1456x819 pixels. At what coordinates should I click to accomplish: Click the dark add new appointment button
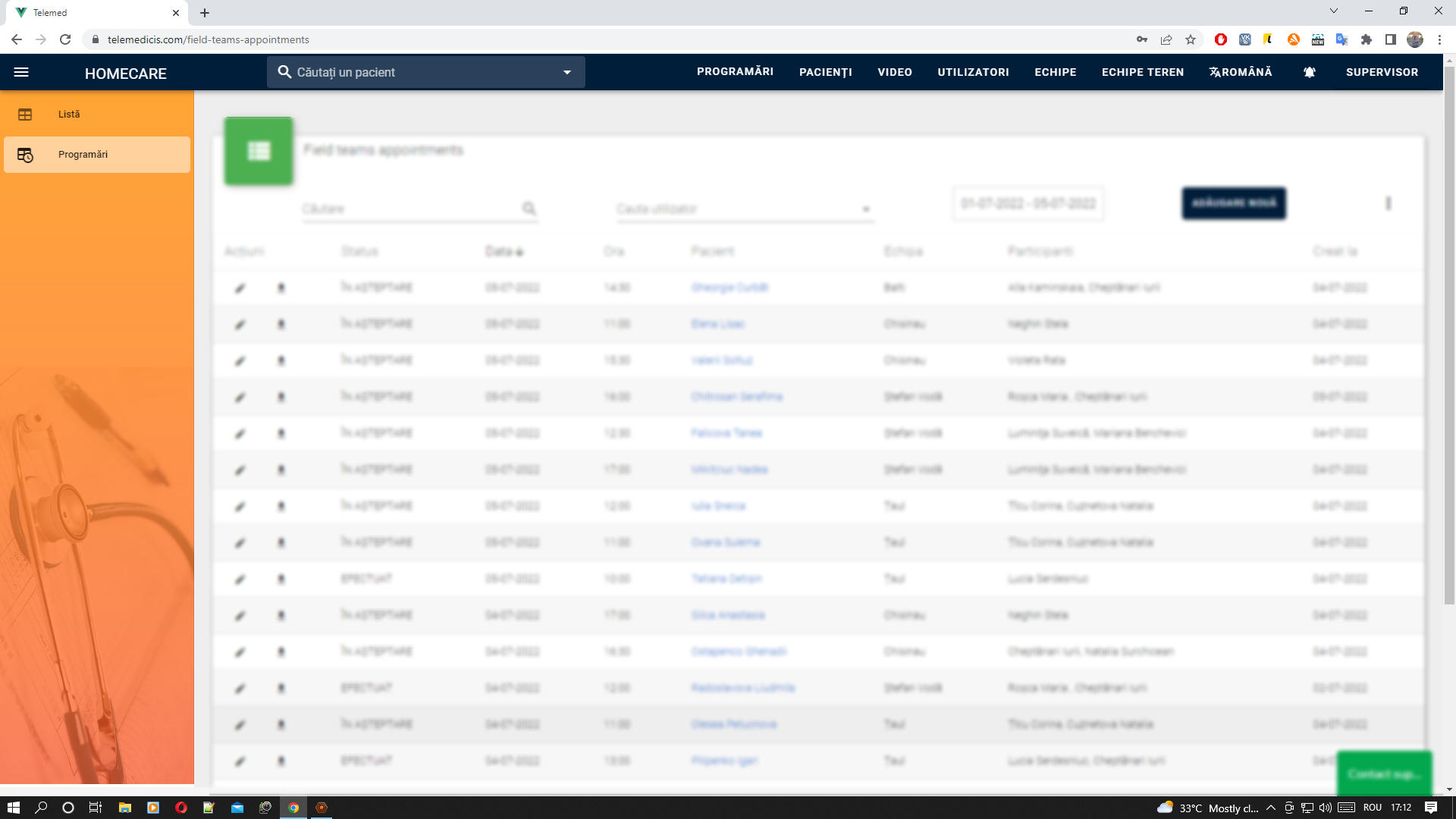coord(1234,203)
